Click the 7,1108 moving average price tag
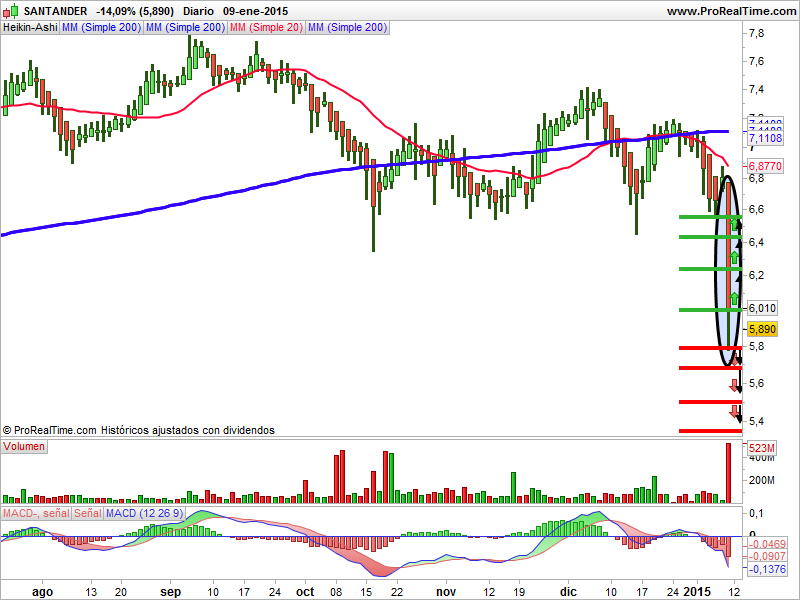The width and height of the screenshot is (800, 600). (x=765, y=138)
